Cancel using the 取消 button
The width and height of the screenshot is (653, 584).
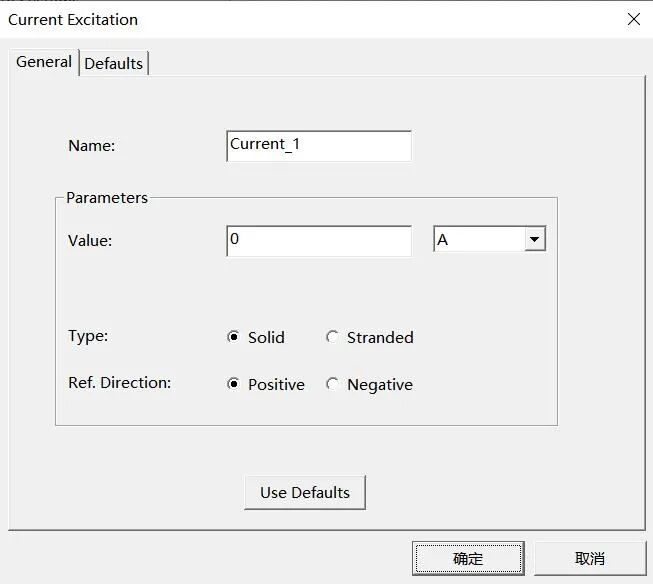pyautogui.click(x=590, y=558)
